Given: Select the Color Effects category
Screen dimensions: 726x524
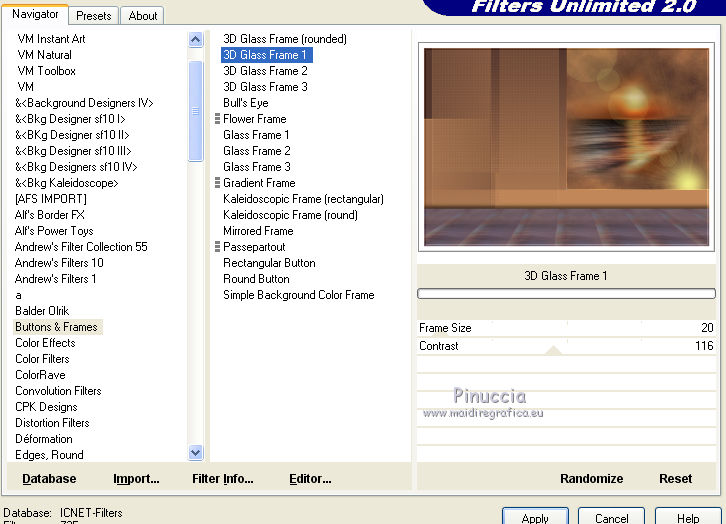Looking at the screenshot, I should (45, 343).
